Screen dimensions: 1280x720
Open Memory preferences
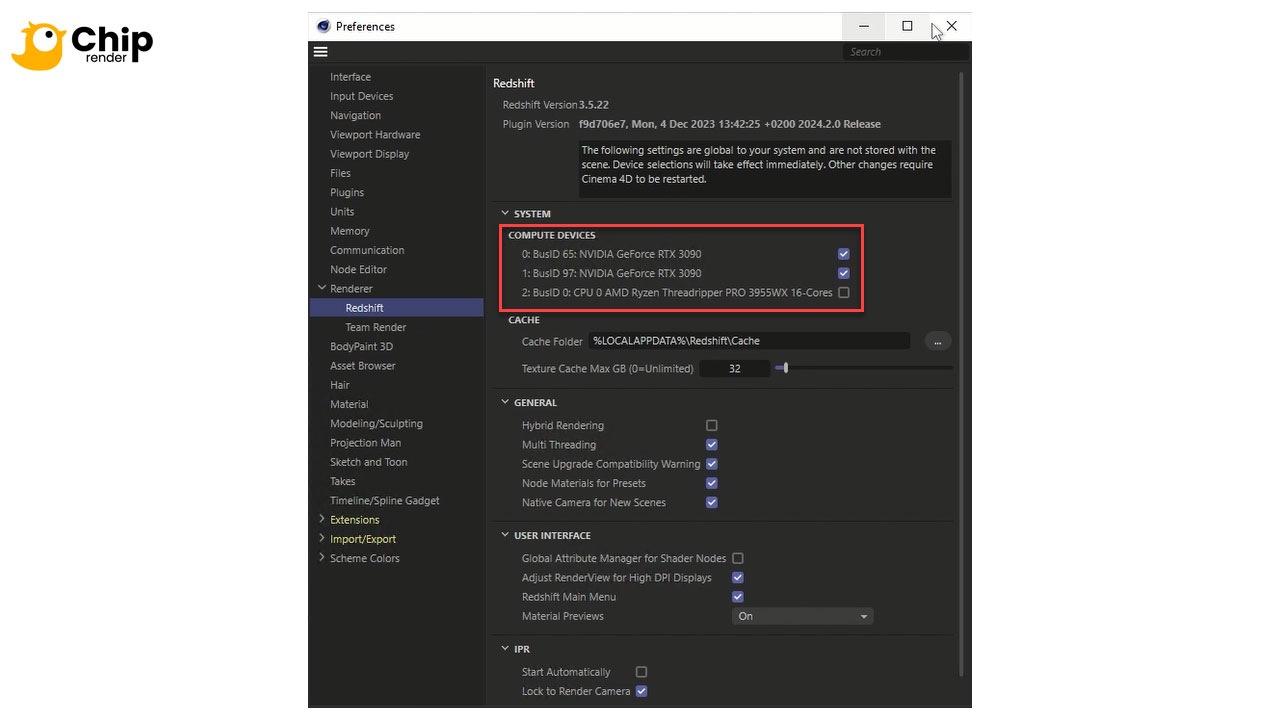click(350, 231)
